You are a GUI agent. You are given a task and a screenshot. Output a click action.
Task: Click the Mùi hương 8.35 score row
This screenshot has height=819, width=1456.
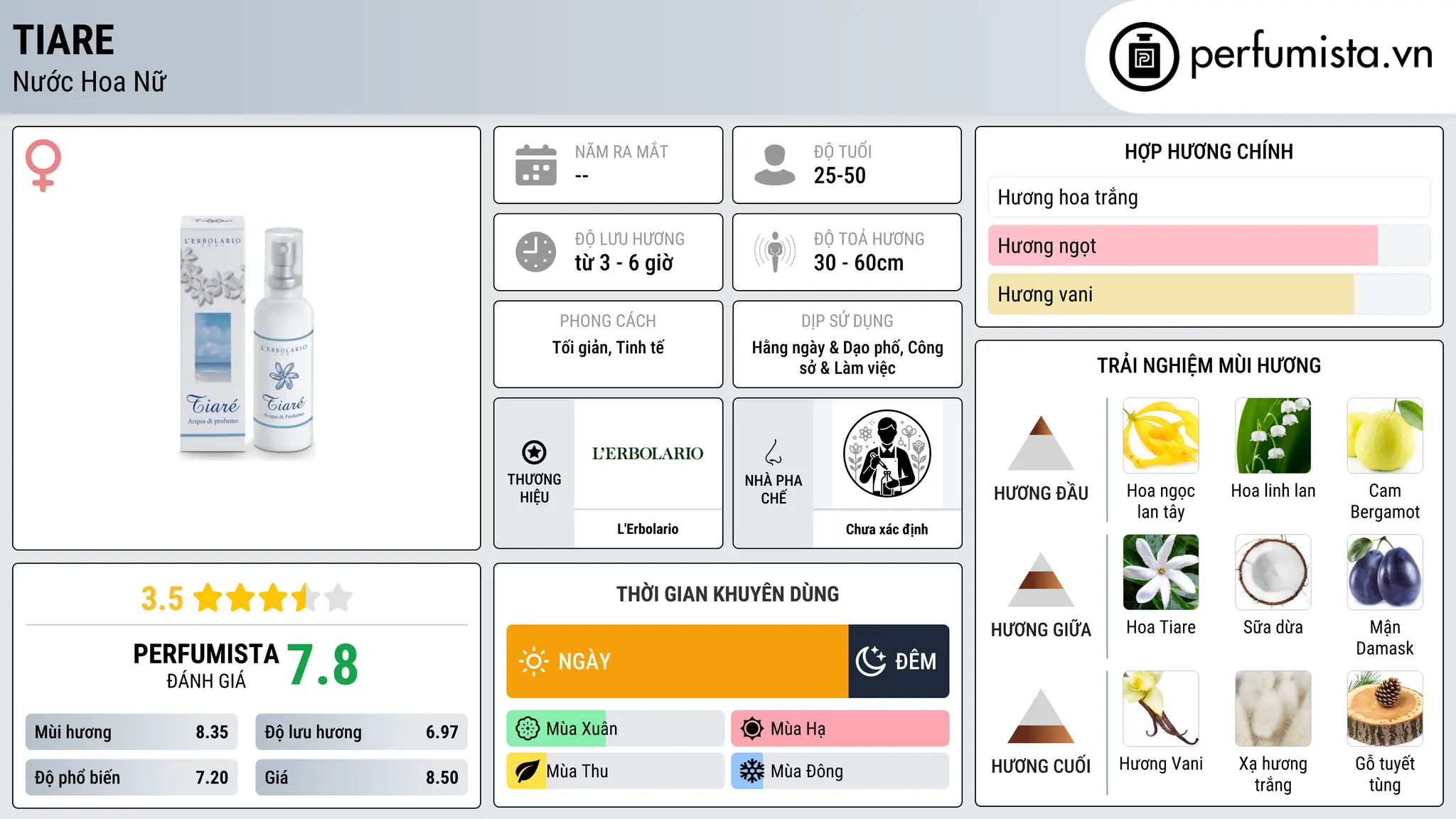click(132, 732)
